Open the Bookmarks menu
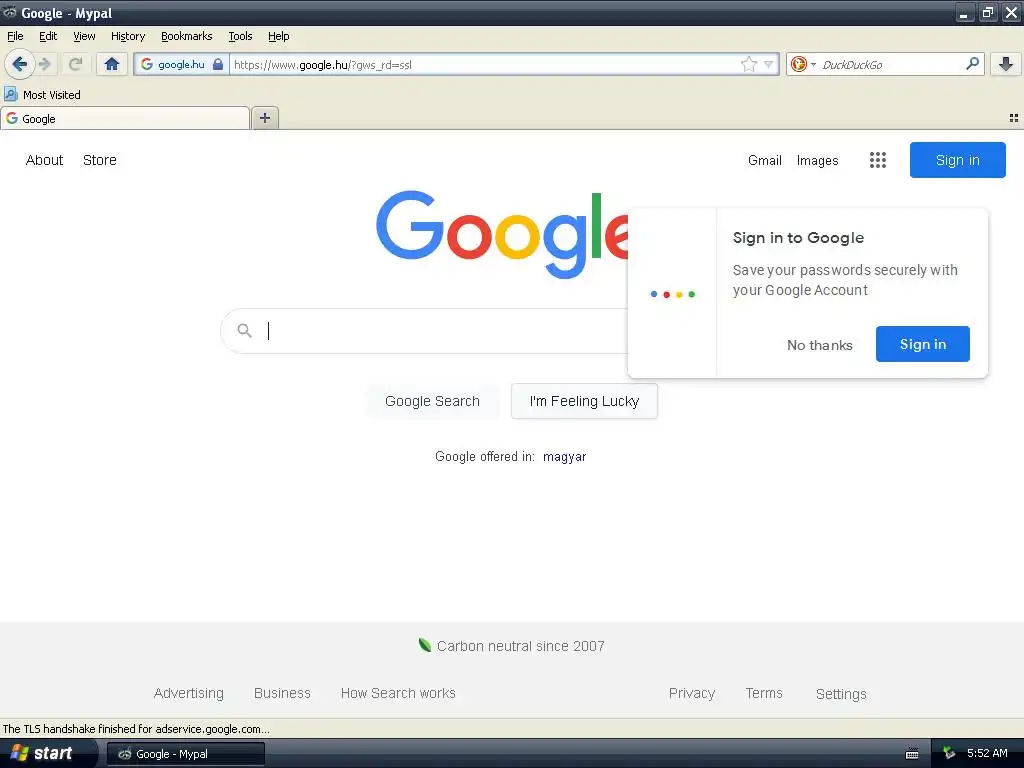 coord(187,36)
